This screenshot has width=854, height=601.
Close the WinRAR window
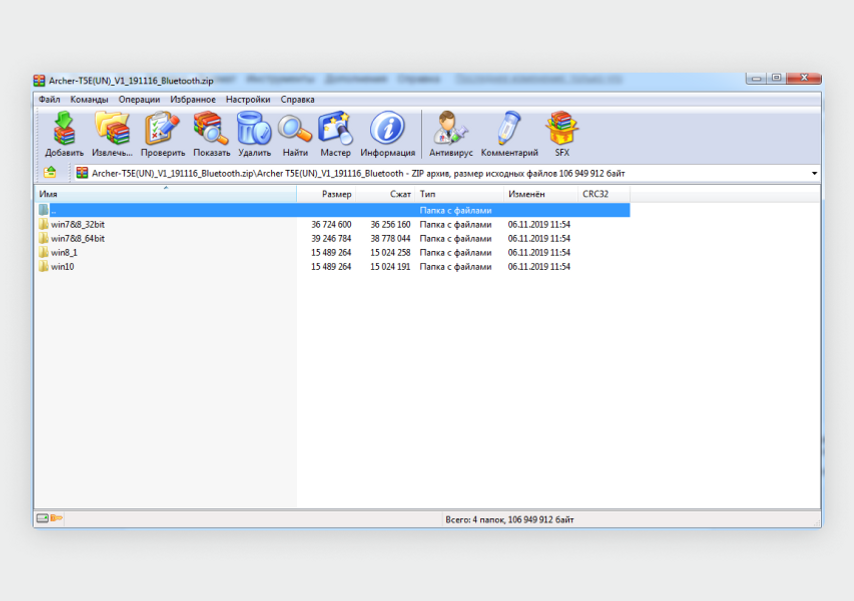click(x=804, y=78)
